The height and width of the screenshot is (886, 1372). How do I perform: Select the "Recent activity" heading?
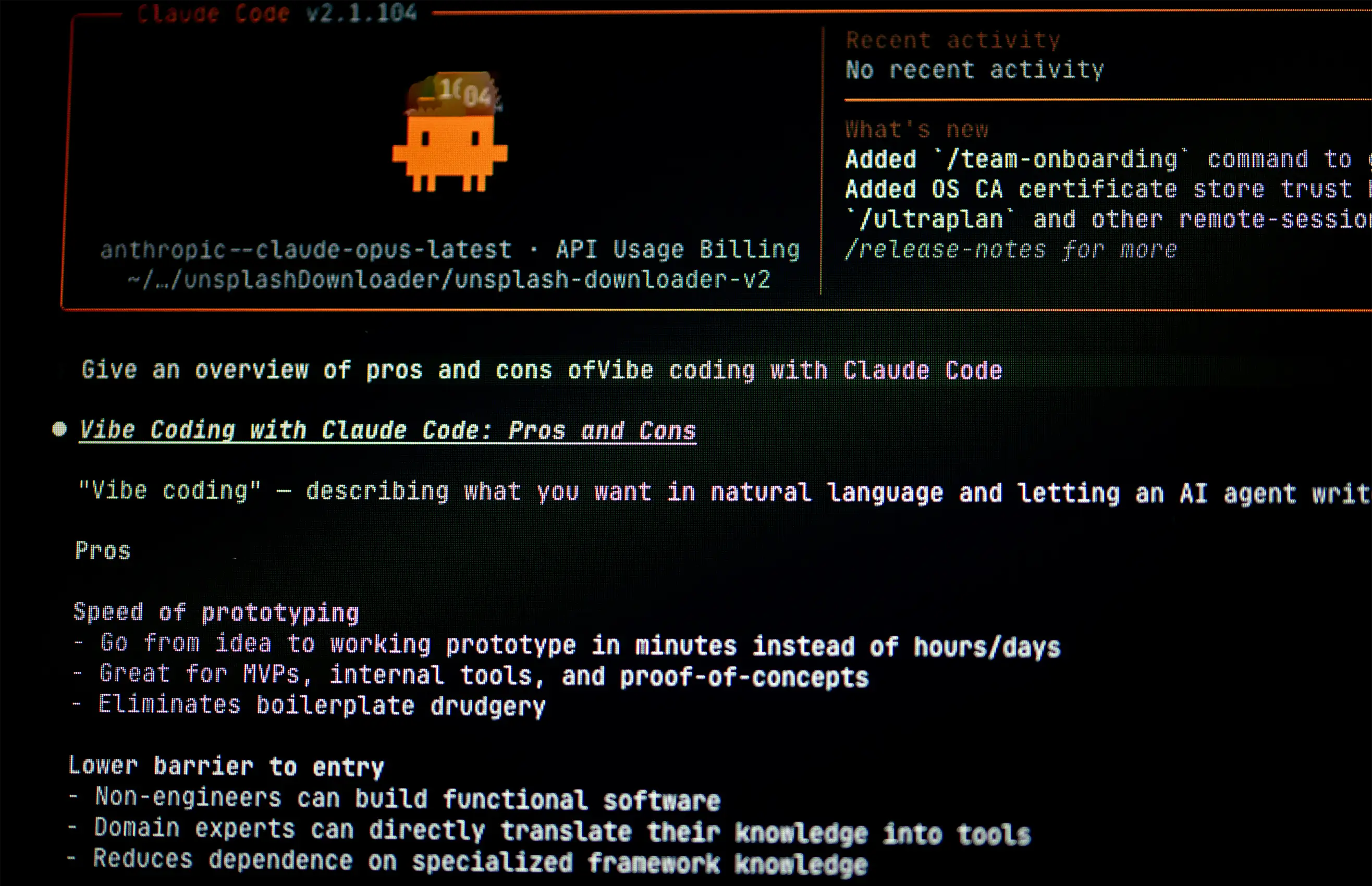[x=953, y=40]
